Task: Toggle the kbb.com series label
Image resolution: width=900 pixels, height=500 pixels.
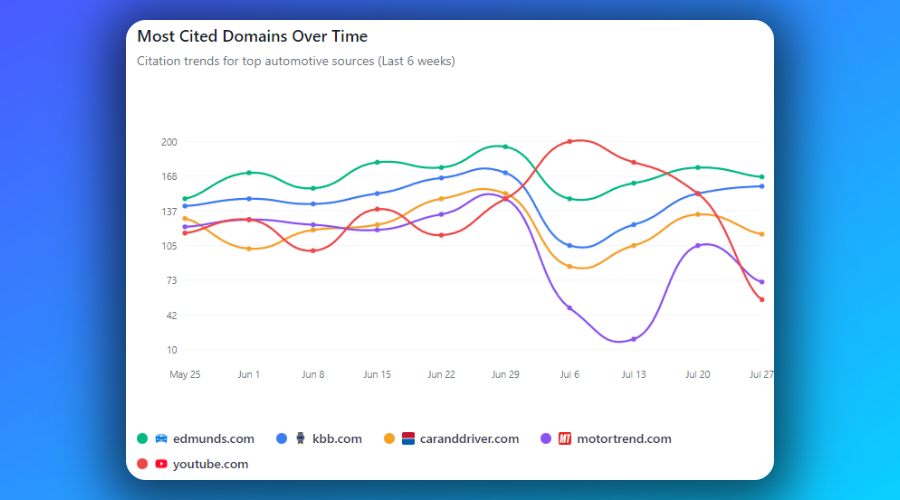Action: (337, 439)
